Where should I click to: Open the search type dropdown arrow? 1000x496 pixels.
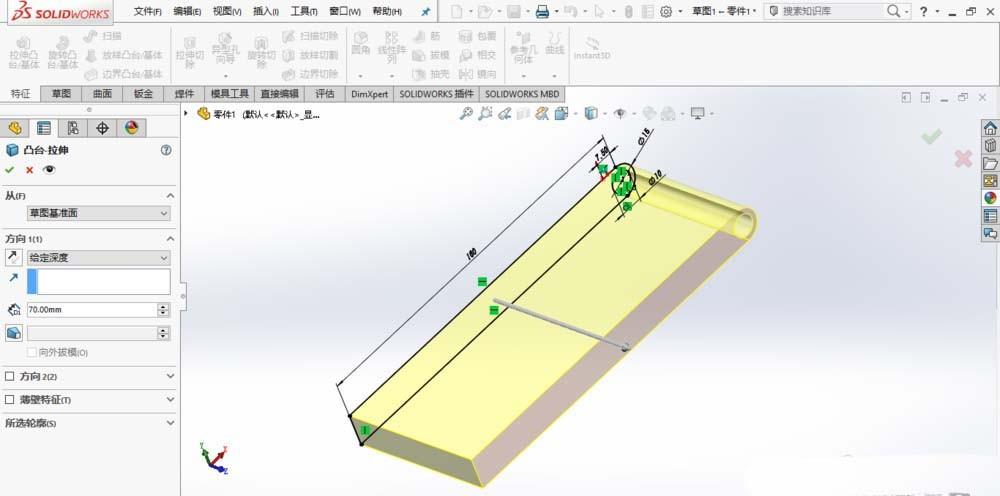(906, 11)
